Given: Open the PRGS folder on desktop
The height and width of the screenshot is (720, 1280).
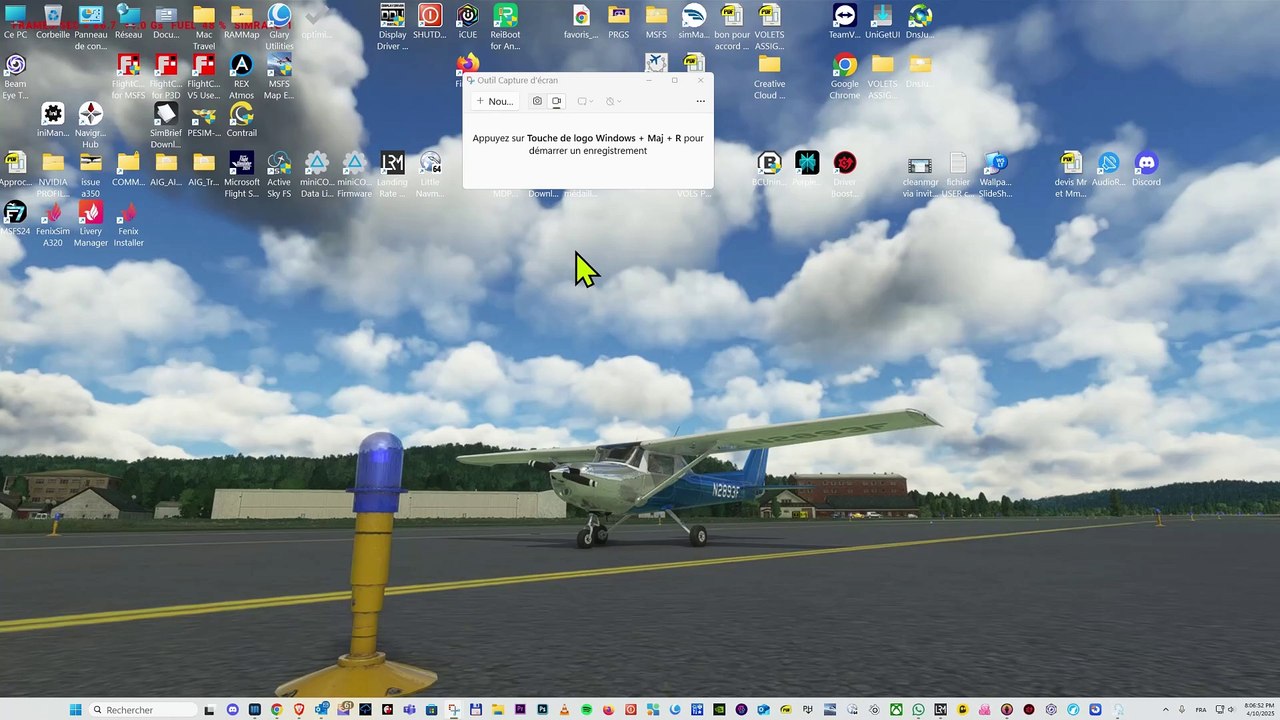Looking at the screenshot, I should click(x=618, y=22).
